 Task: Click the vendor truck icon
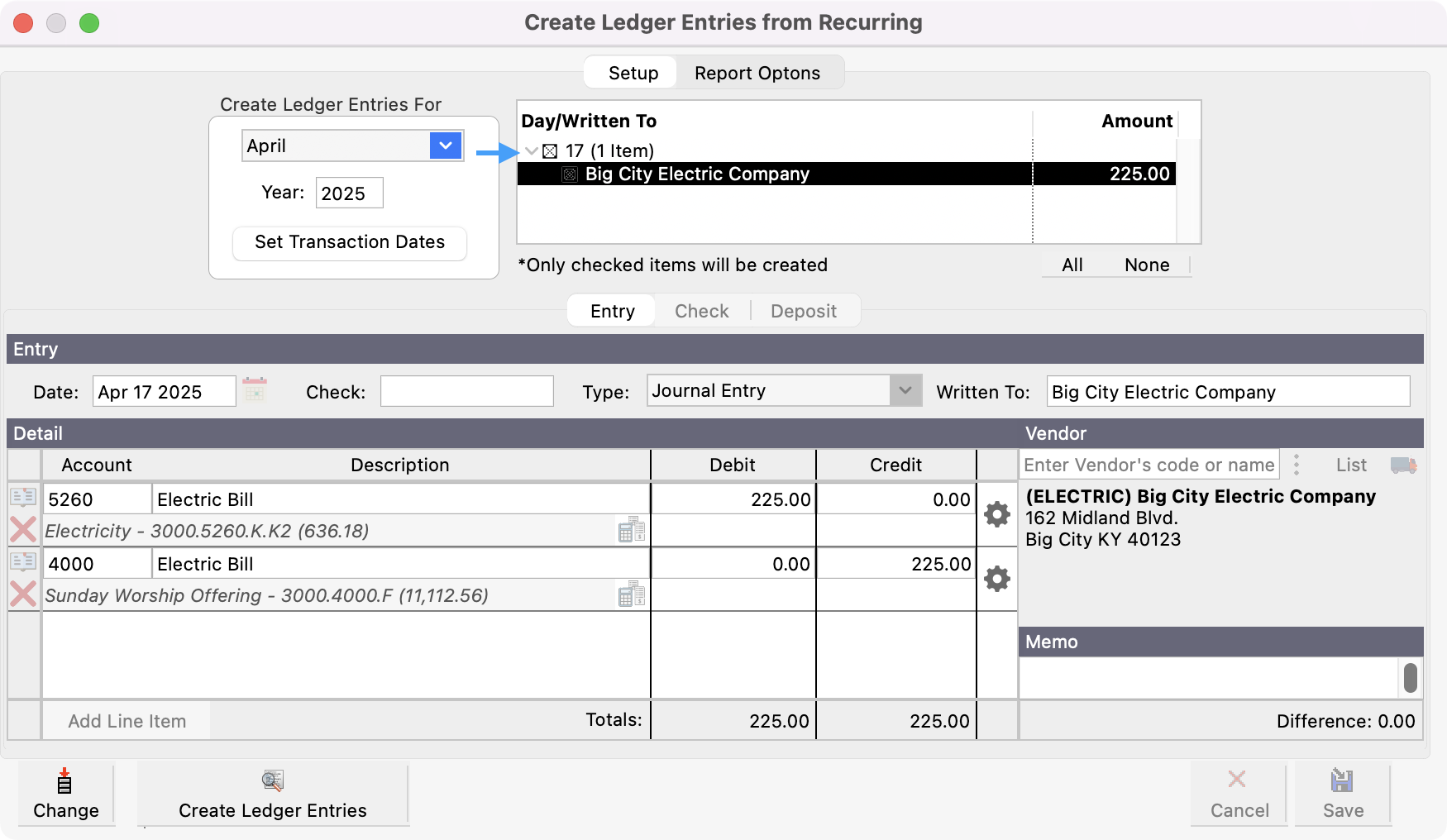point(1403,465)
